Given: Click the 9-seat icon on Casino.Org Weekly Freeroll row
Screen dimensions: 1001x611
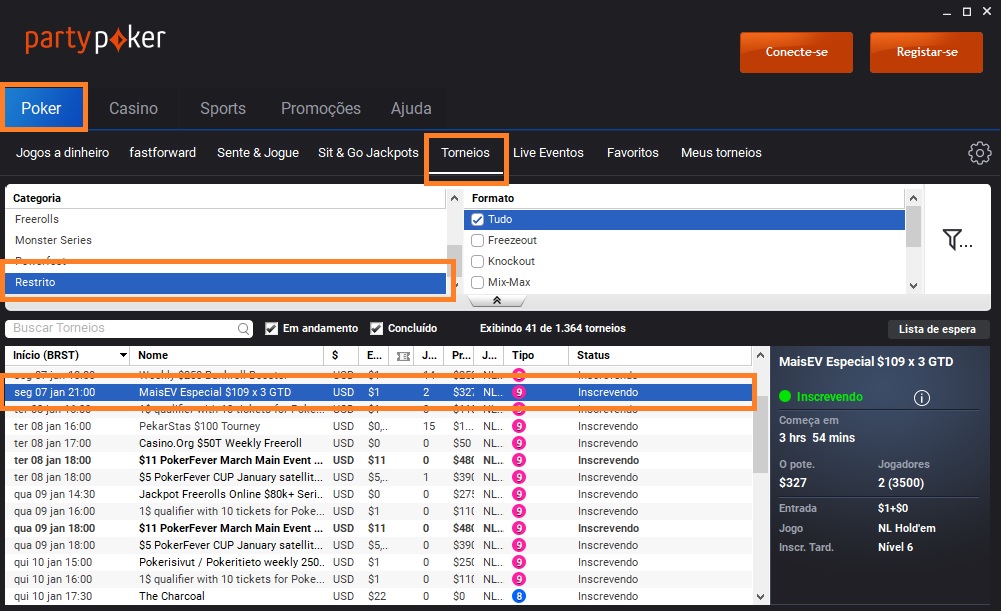Looking at the screenshot, I should pos(519,443).
